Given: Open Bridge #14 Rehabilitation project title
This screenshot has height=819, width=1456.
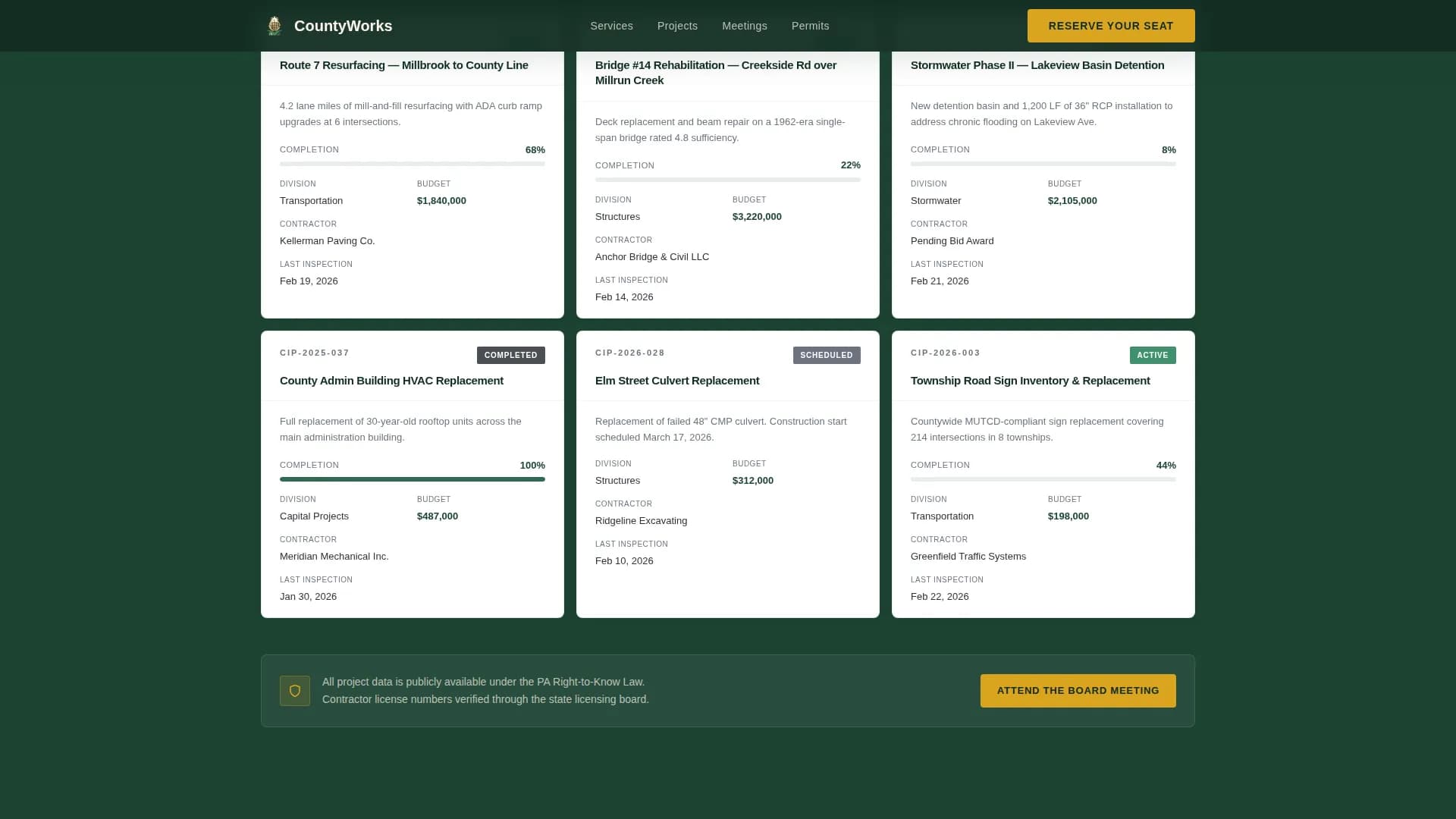Looking at the screenshot, I should (716, 73).
